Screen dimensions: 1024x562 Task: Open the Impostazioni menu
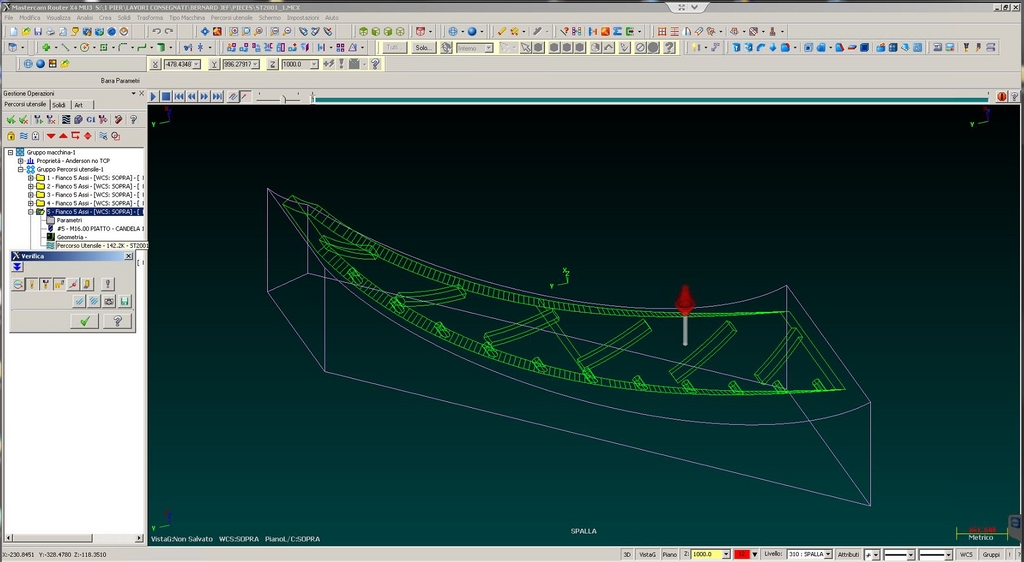coord(303,18)
